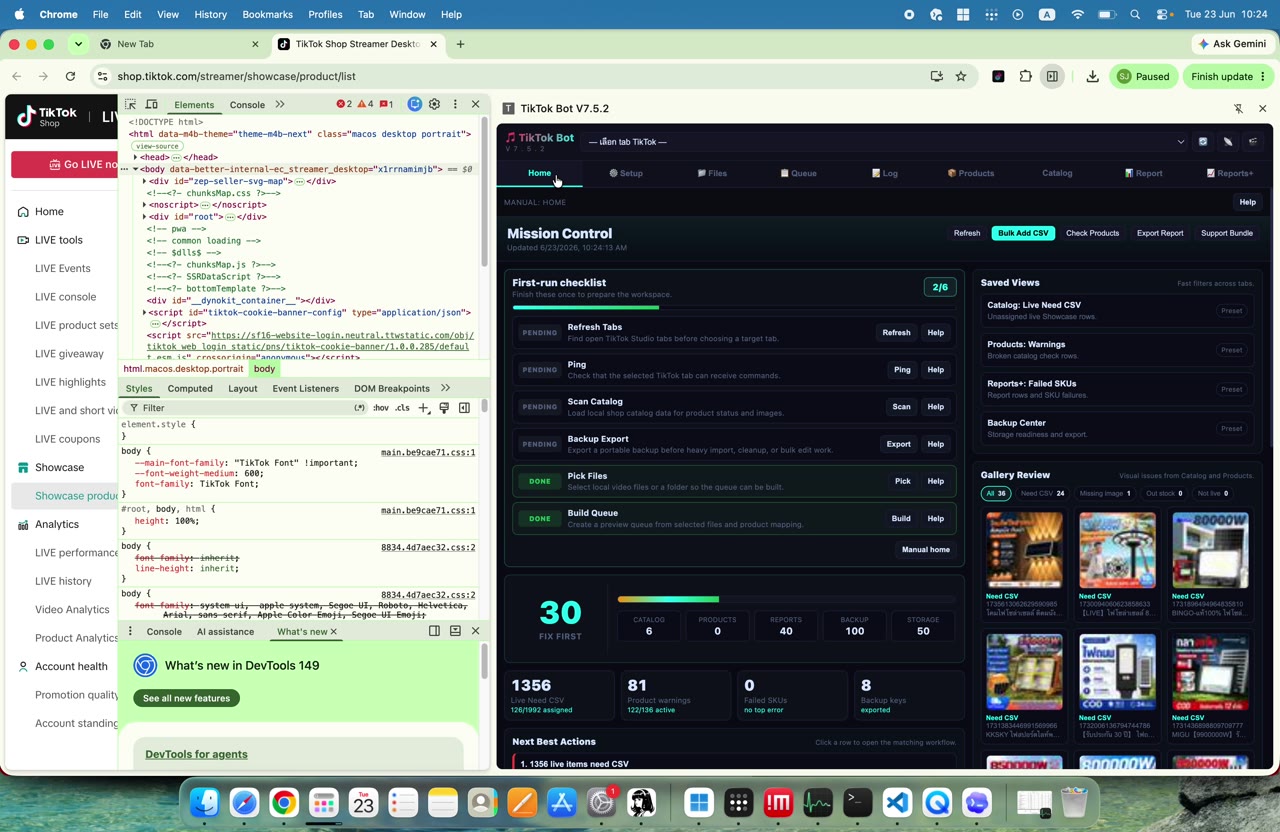Click the Bulk Add CSV button

pos(1023,233)
